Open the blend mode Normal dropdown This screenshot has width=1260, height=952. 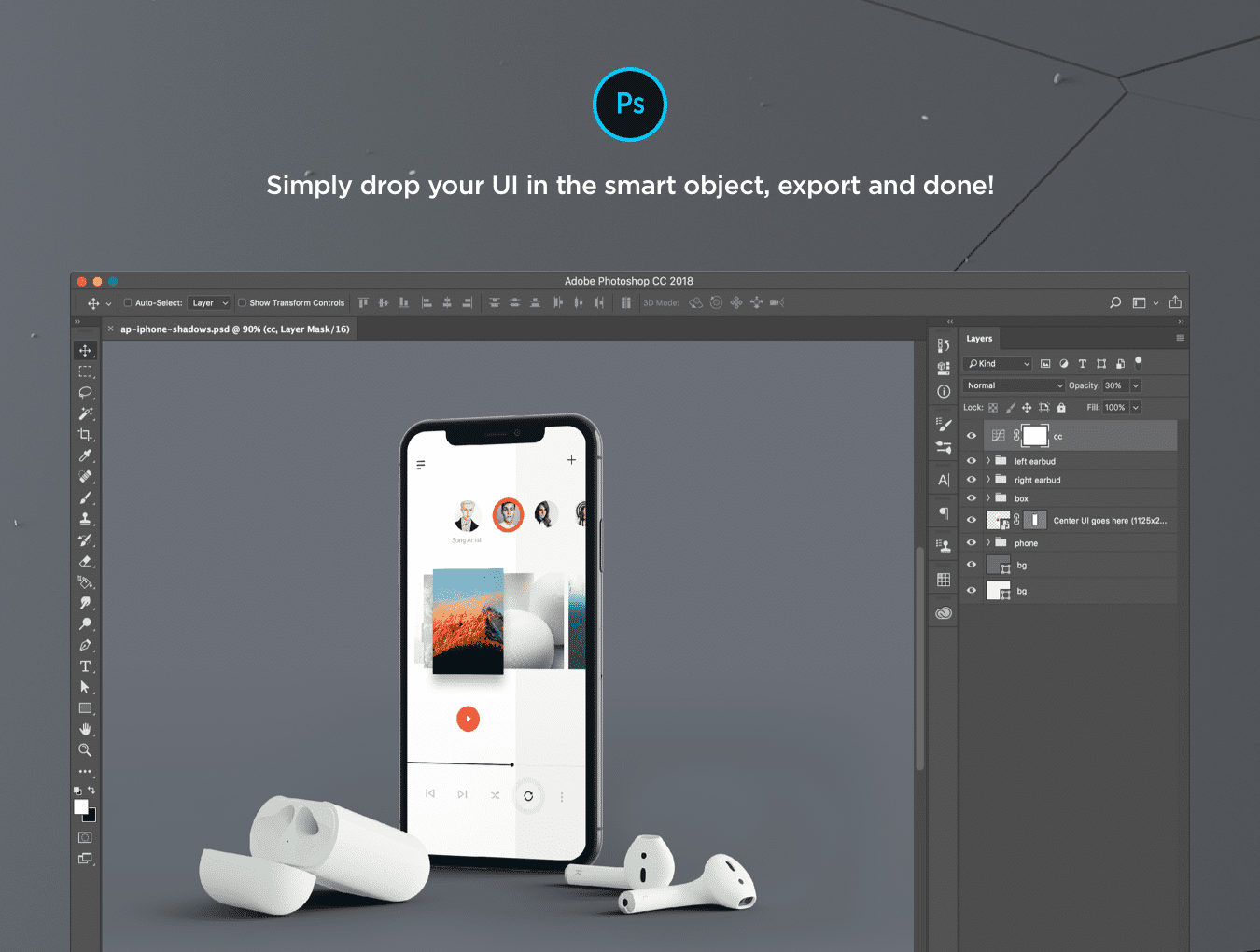pos(1014,385)
